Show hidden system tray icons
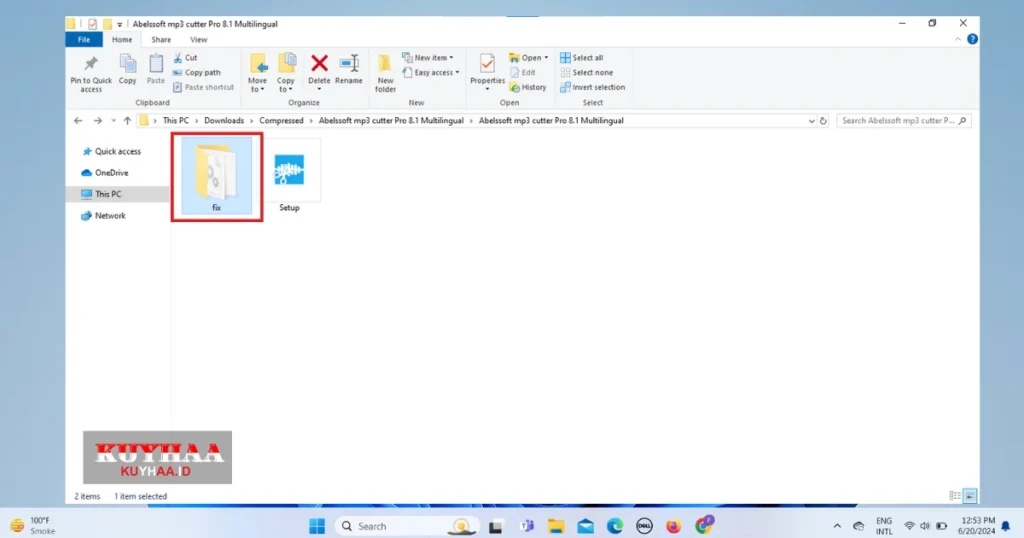 (x=837, y=526)
